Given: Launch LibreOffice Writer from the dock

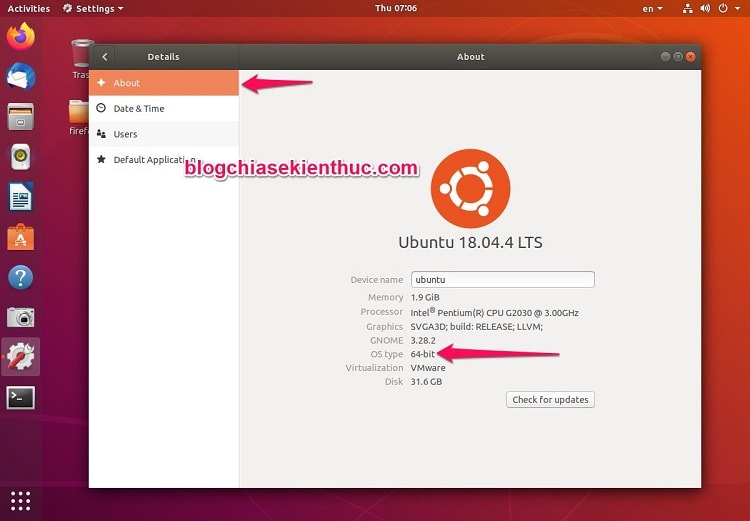Looking at the screenshot, I should (21, 197).
